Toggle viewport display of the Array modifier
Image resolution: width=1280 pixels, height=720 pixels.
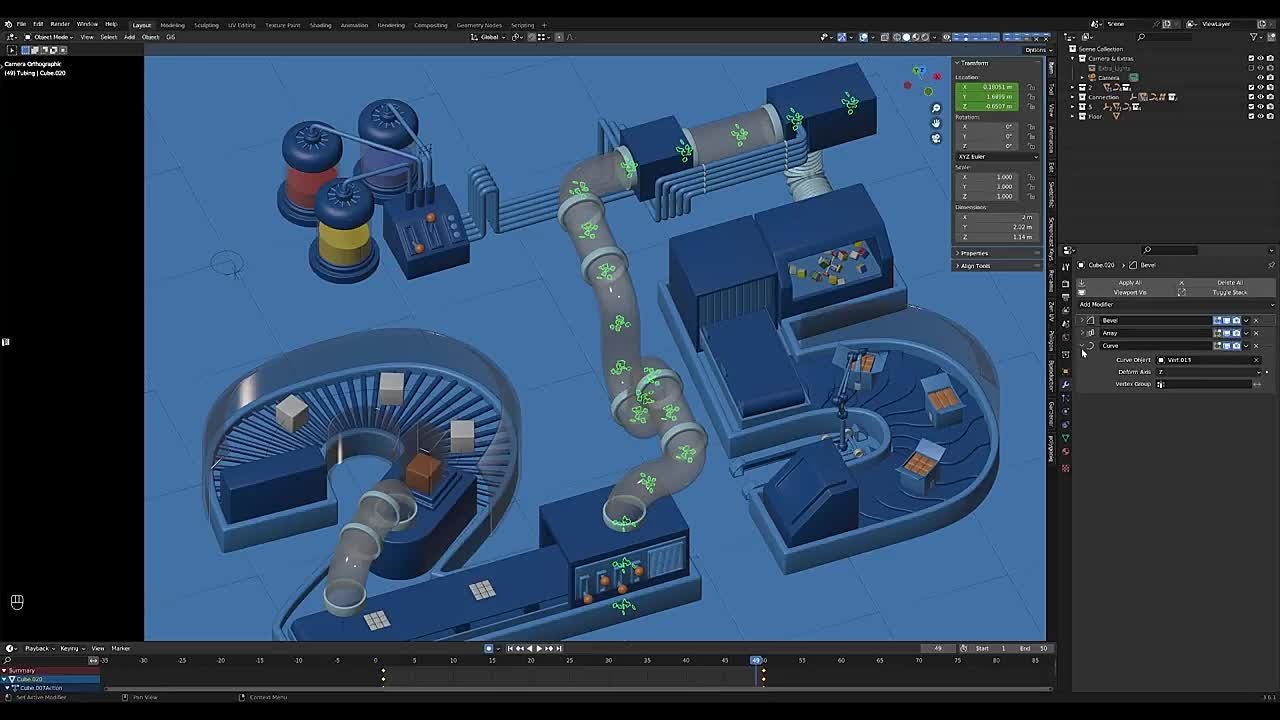[x=1228, y=333]
